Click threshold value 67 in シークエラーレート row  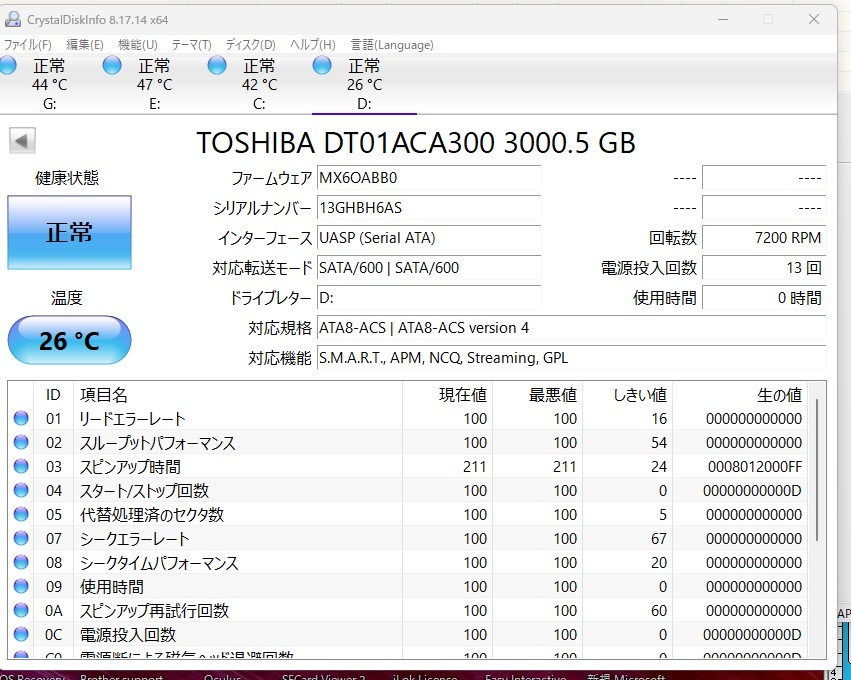[658, 538]
